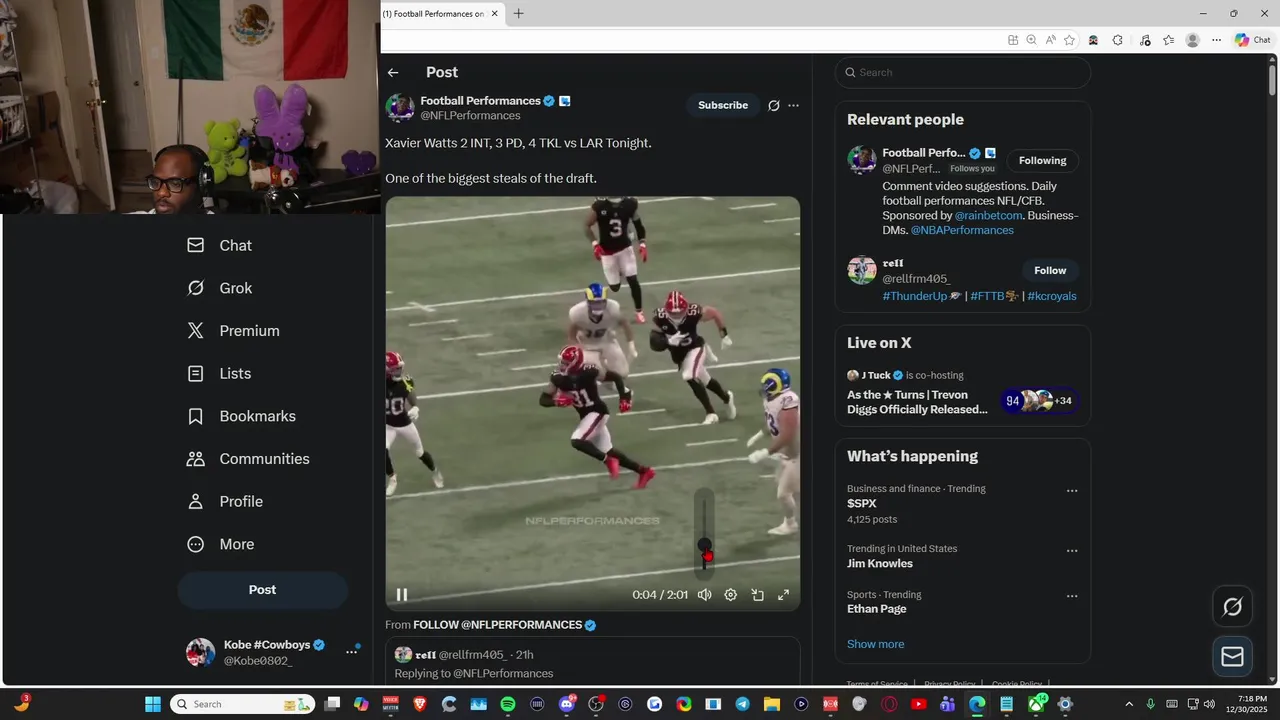The width and height of the screenshot is (1280, 720).
Task: Pause the video playback
Action: pyautogui.click(x=402, y=594)
